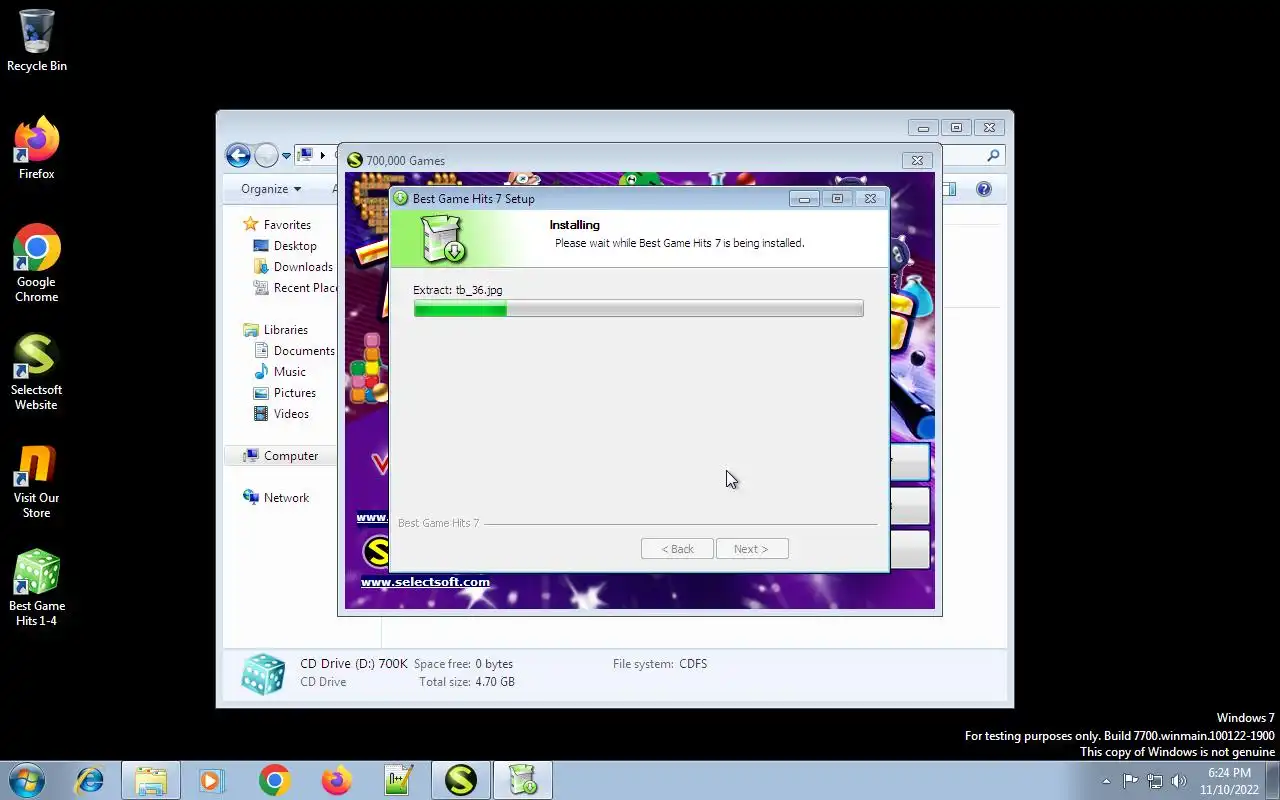Switch to Windows Explorer taskbar button
1280x800 pixels.
tap(151, 780)
